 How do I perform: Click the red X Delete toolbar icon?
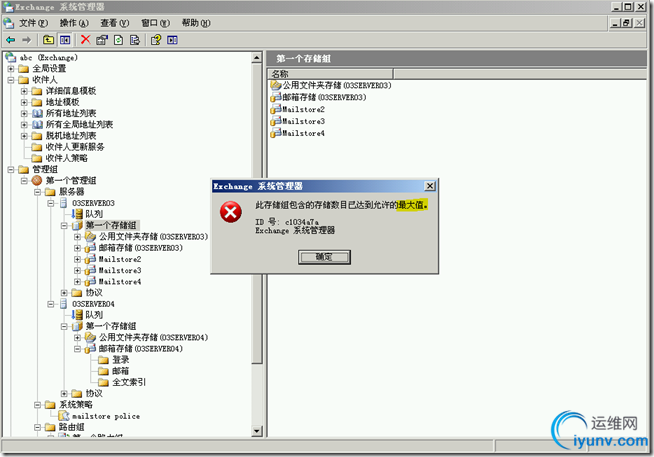pos(86,40)
